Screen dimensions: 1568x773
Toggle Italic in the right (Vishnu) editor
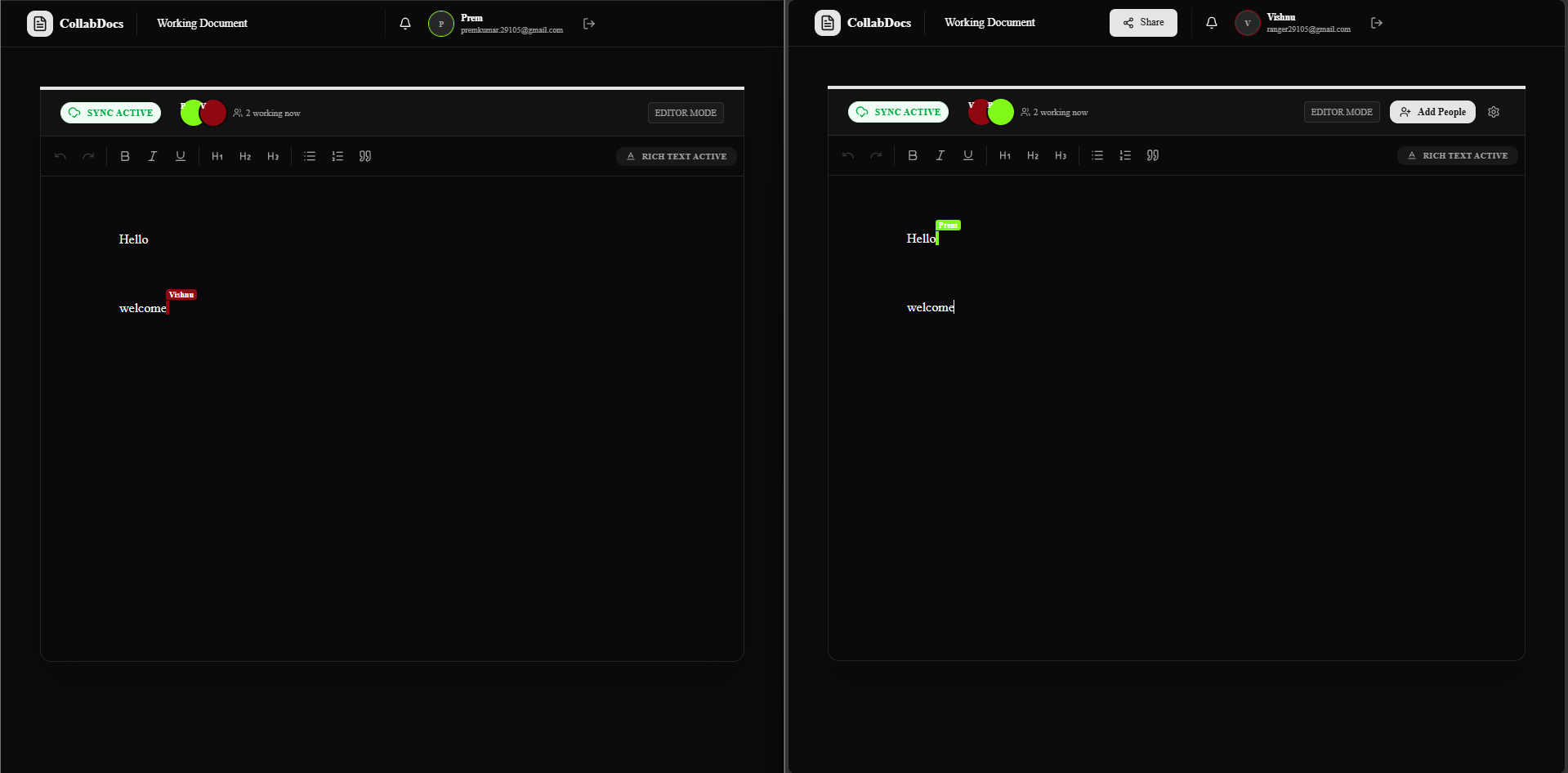940,155
